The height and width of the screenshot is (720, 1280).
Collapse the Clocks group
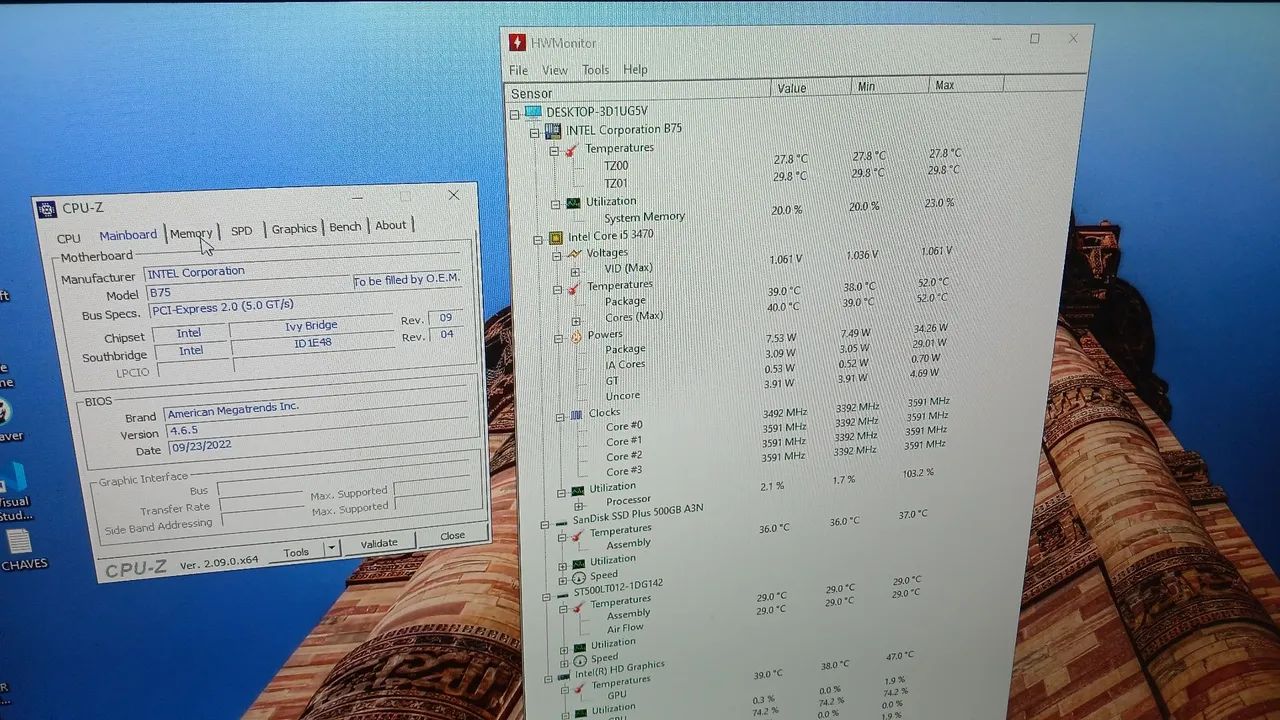point(560,416)
